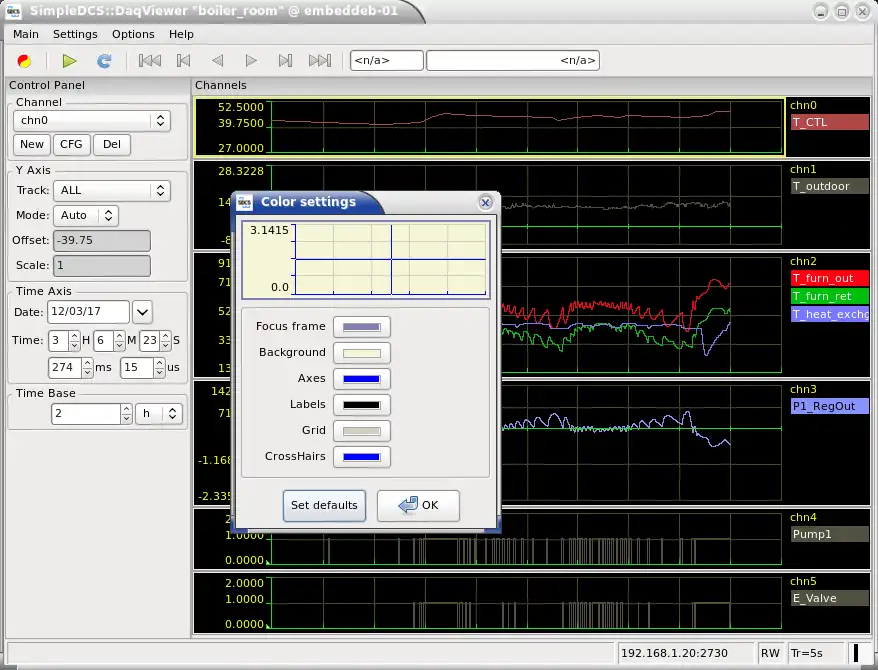Open the Settings menu

[x=75, y=34]
